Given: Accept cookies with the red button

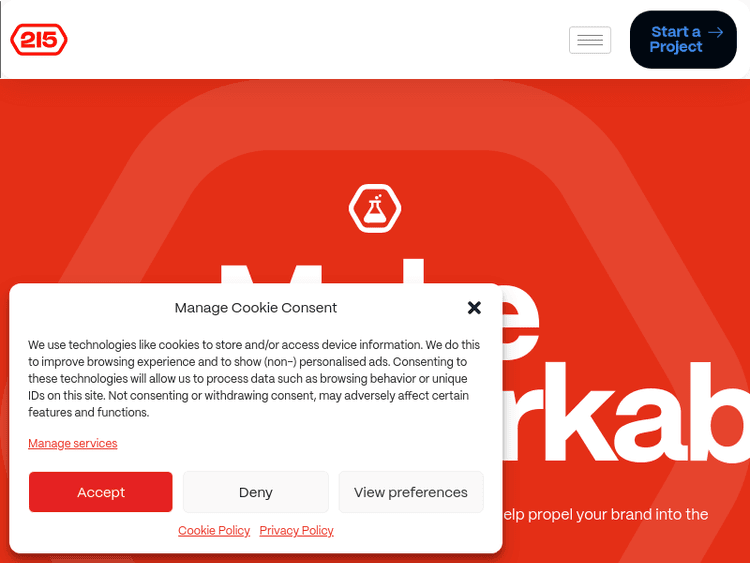Looking at the screenshot, I should click(x=100, y=492).
